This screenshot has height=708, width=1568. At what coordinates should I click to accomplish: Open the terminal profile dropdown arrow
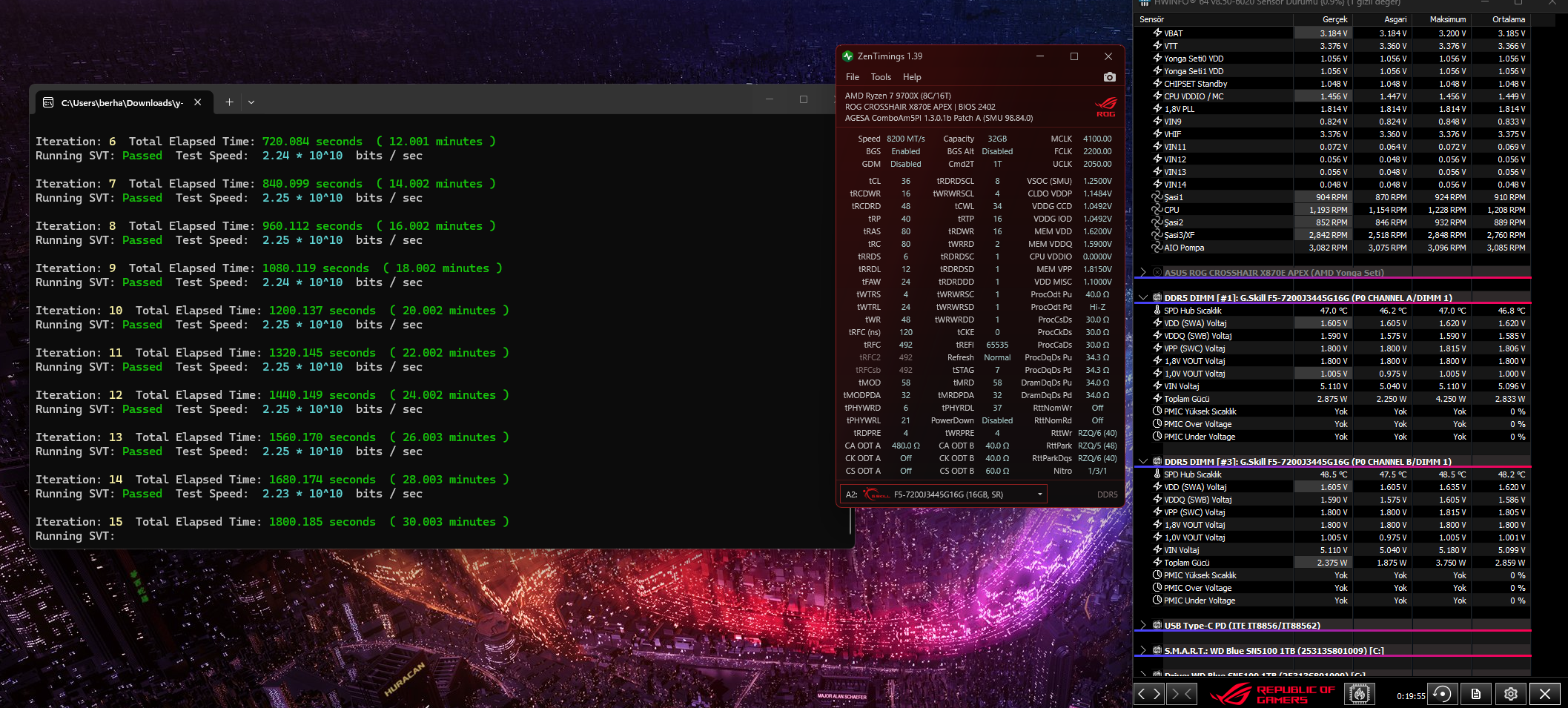[x=251, y=102]
